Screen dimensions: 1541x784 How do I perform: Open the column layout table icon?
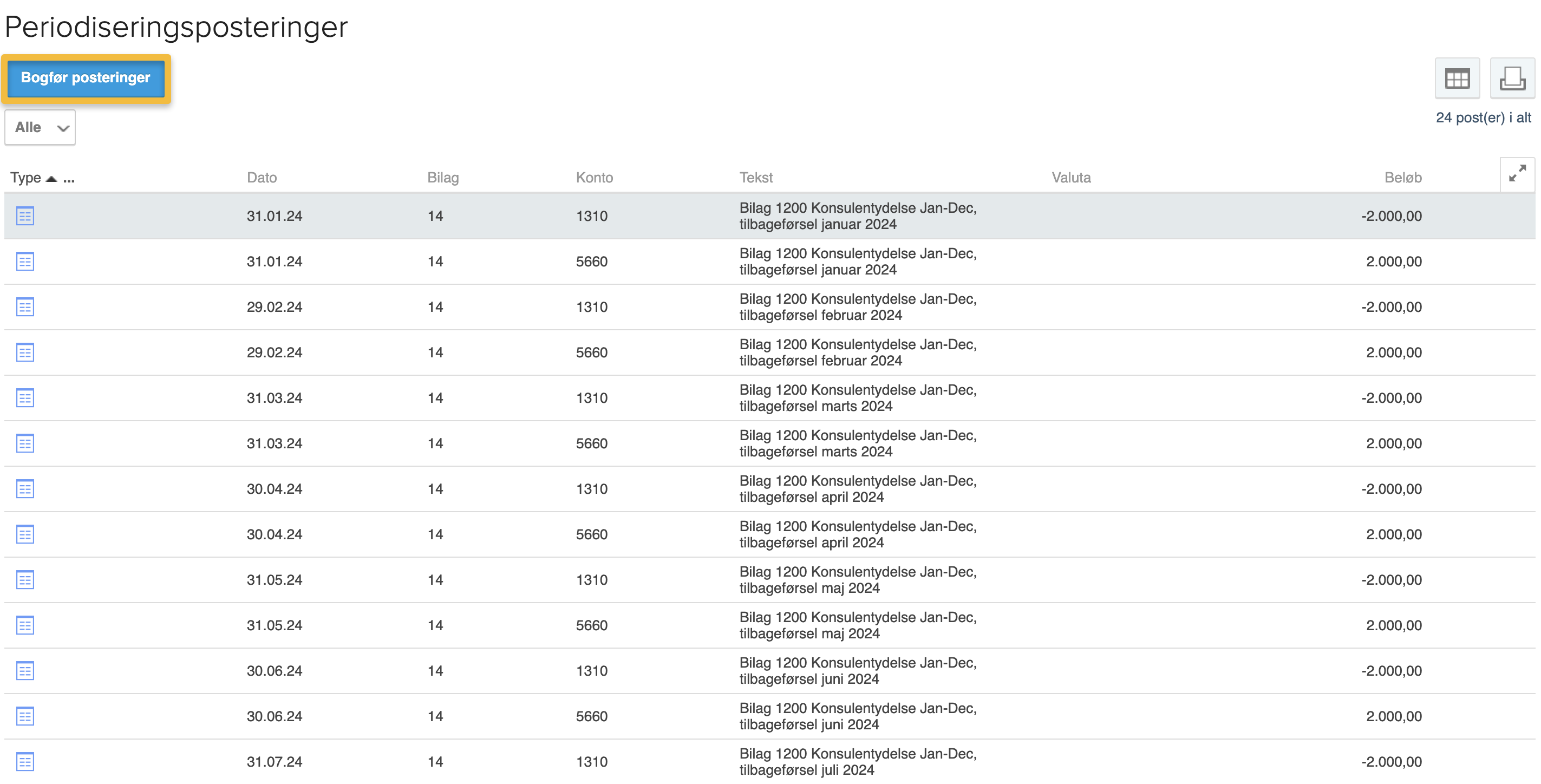click(x=1457, y=79)
